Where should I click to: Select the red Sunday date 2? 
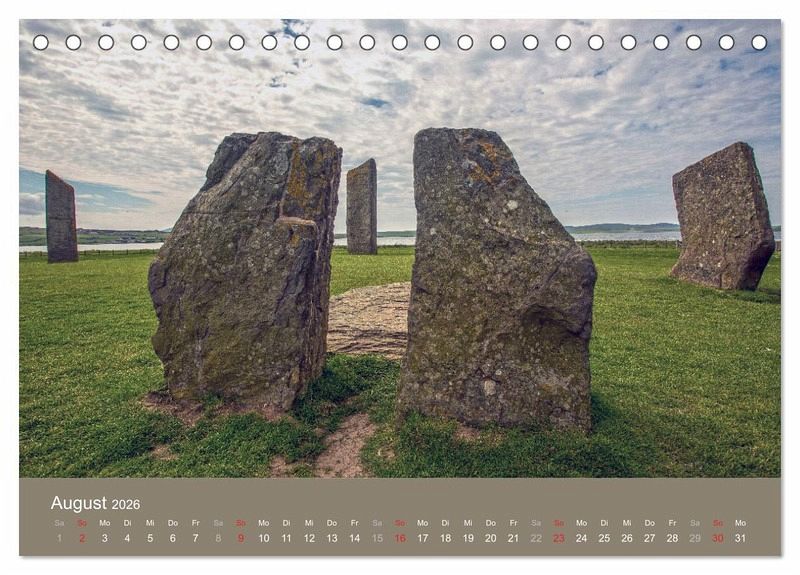click(x=82, y=538)
